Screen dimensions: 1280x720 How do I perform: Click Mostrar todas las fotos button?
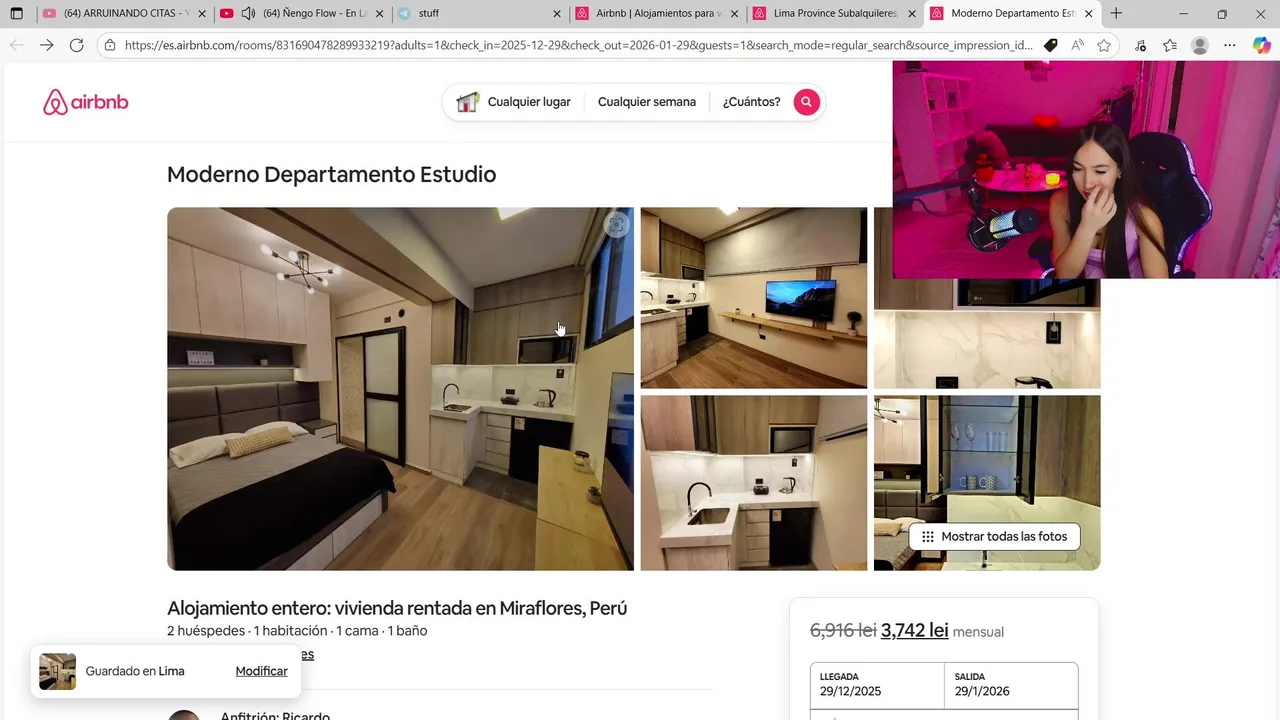coord(994,537)
